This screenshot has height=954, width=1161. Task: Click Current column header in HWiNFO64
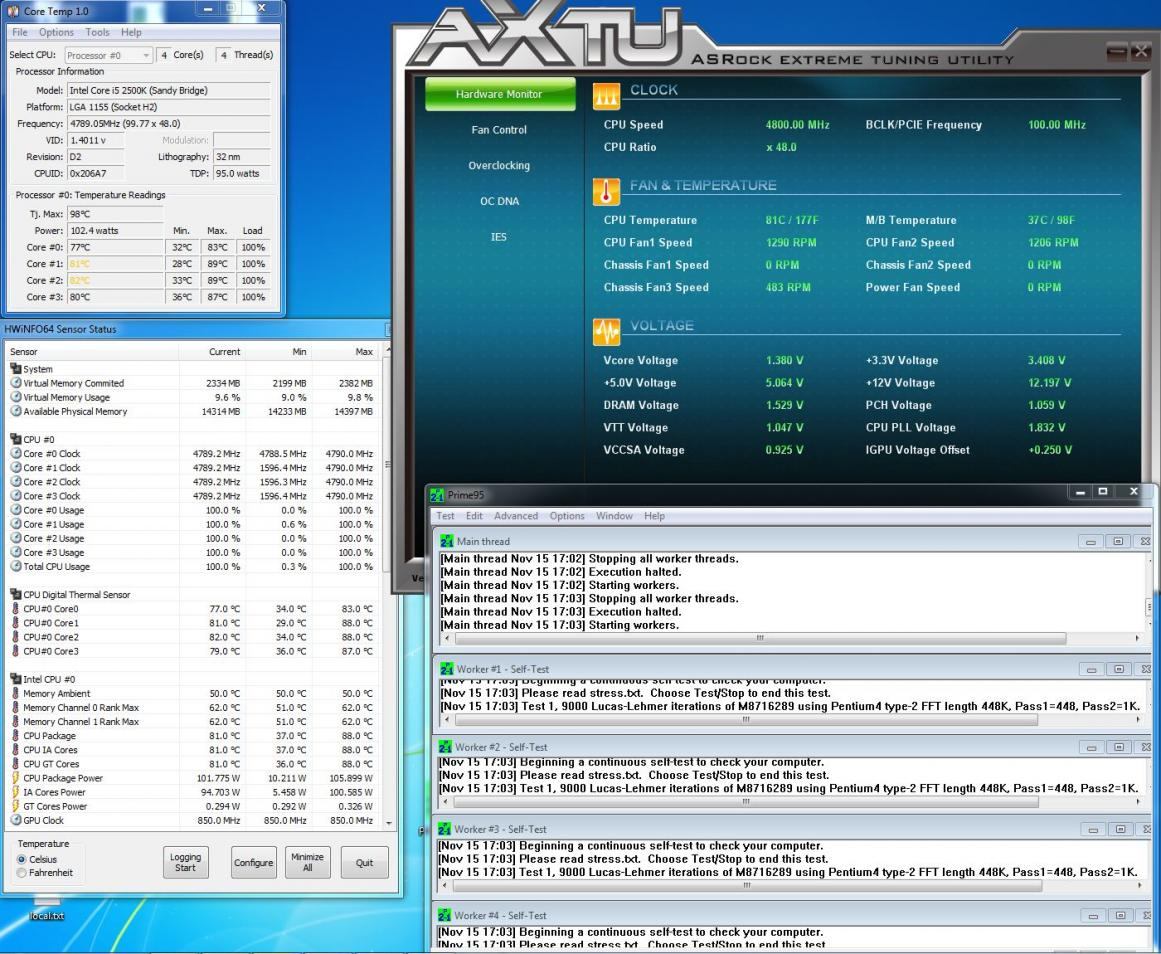pos(213,352)
